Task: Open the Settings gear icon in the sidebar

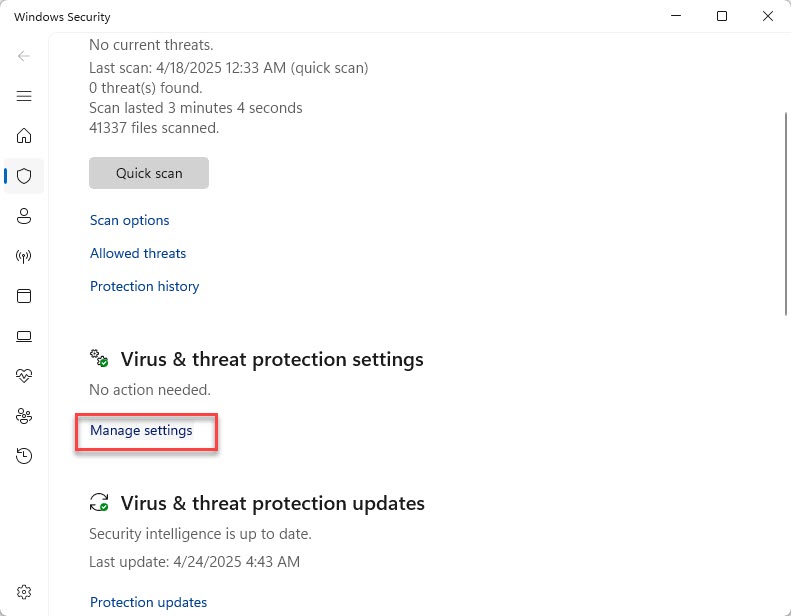Action: click(x=24, y=592)
